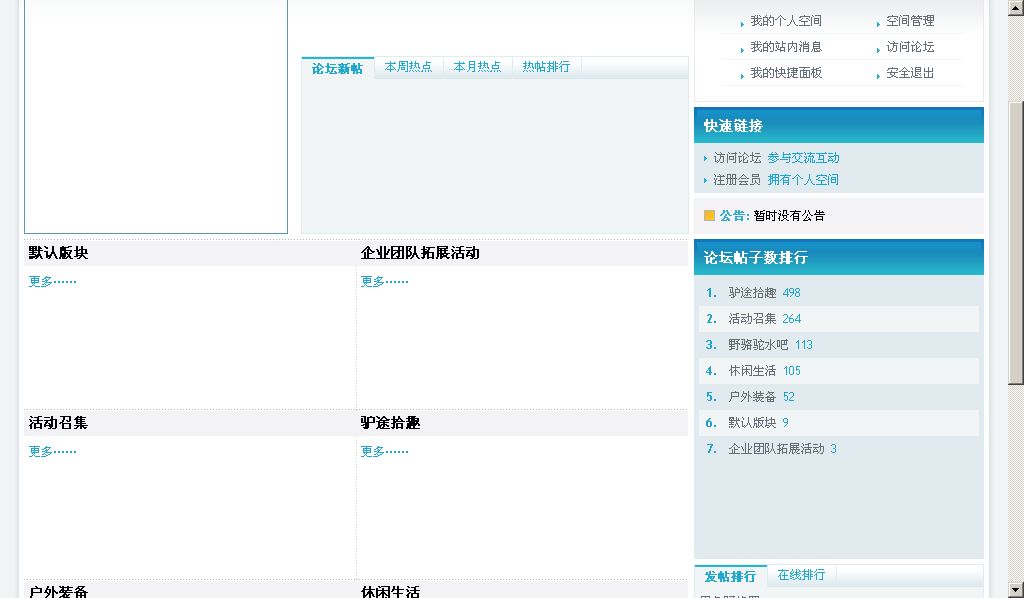Click the arrow bullet beside 注册会员
This screenshot has height=598, width=1024.
coord(705,180)
